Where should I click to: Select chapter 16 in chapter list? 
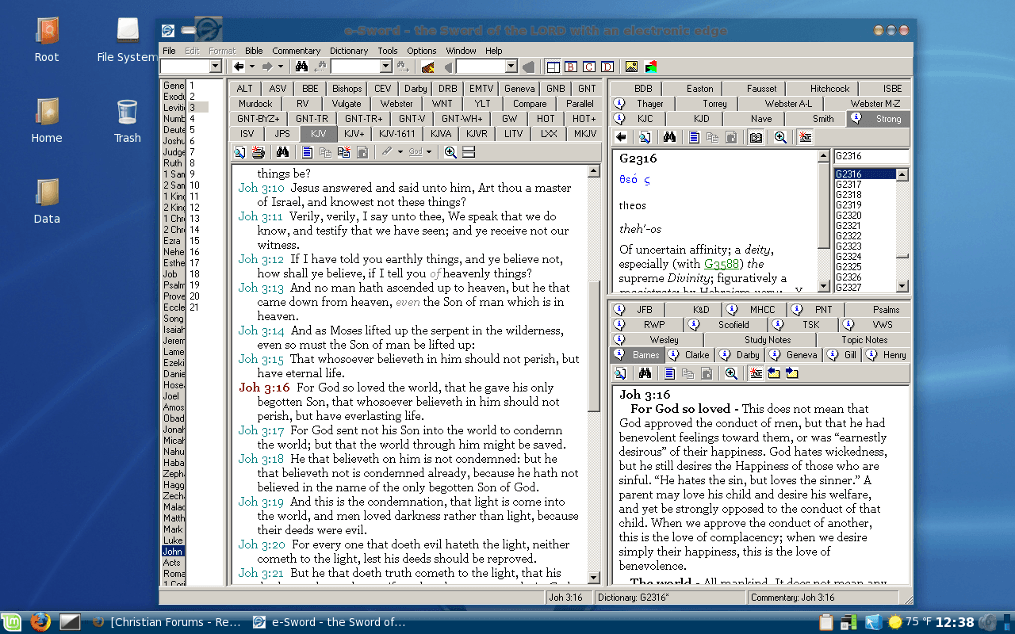click(195, 252)
